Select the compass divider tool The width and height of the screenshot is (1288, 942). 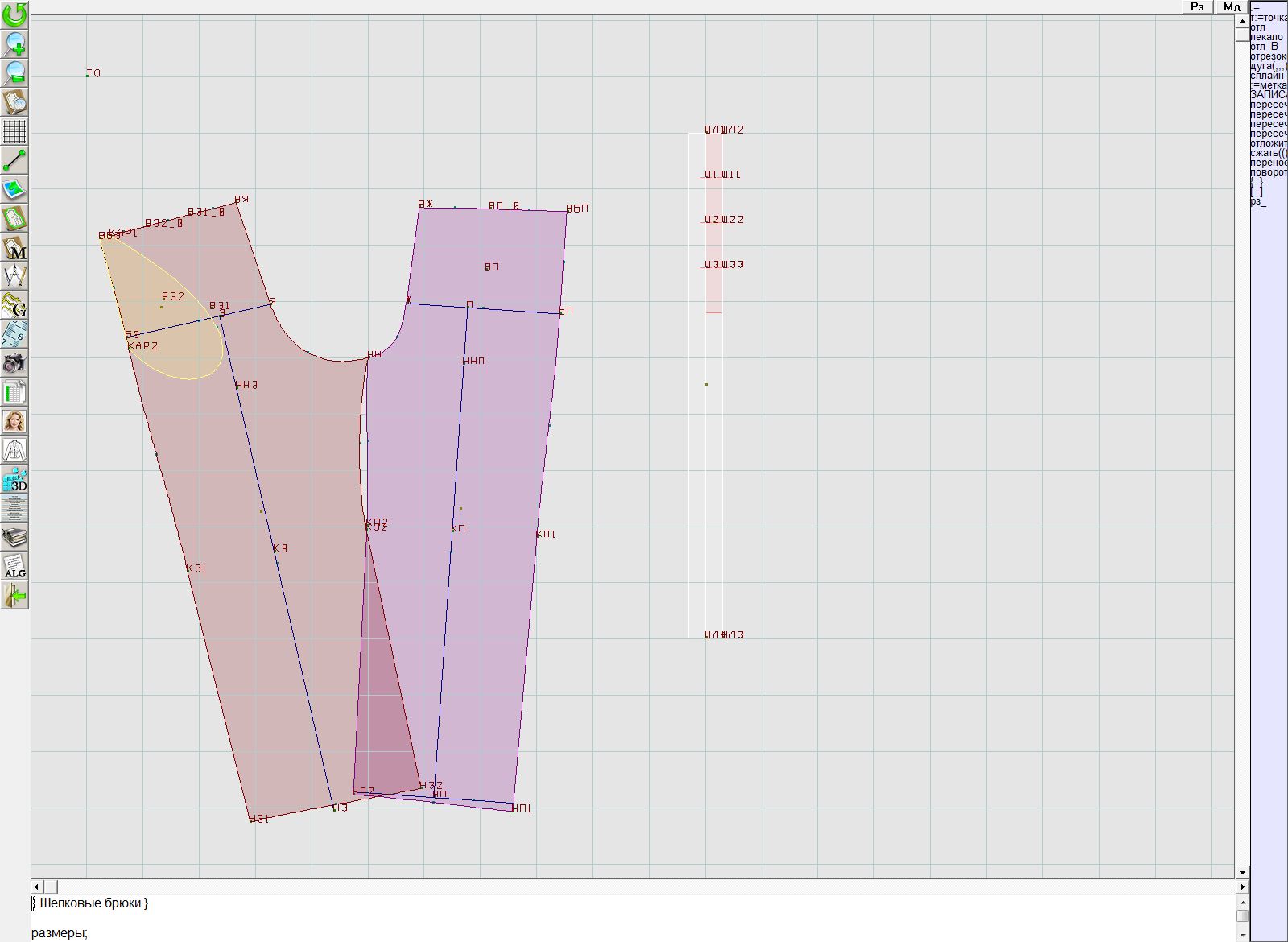tap(14, 276)
